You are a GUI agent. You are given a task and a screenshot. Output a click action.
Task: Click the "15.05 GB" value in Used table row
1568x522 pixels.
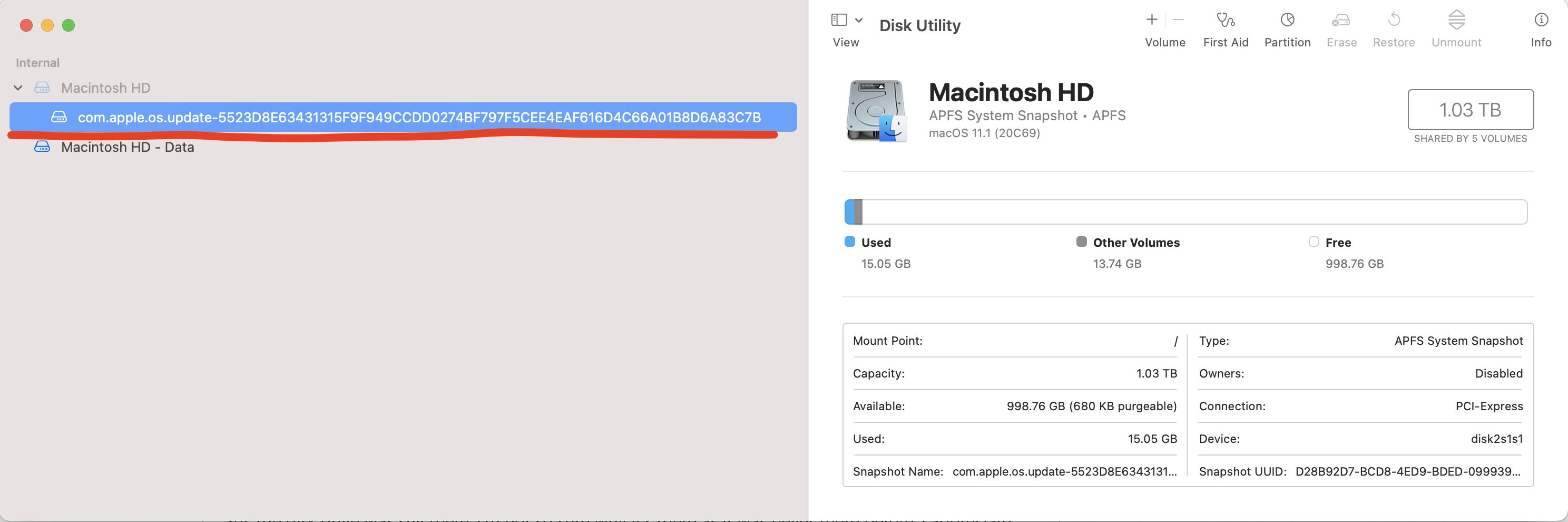(1152, 439)
